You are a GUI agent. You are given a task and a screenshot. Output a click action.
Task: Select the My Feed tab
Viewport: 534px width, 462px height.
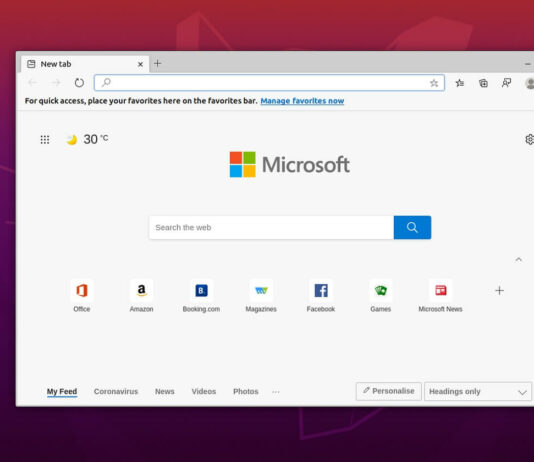click(62, 392)
